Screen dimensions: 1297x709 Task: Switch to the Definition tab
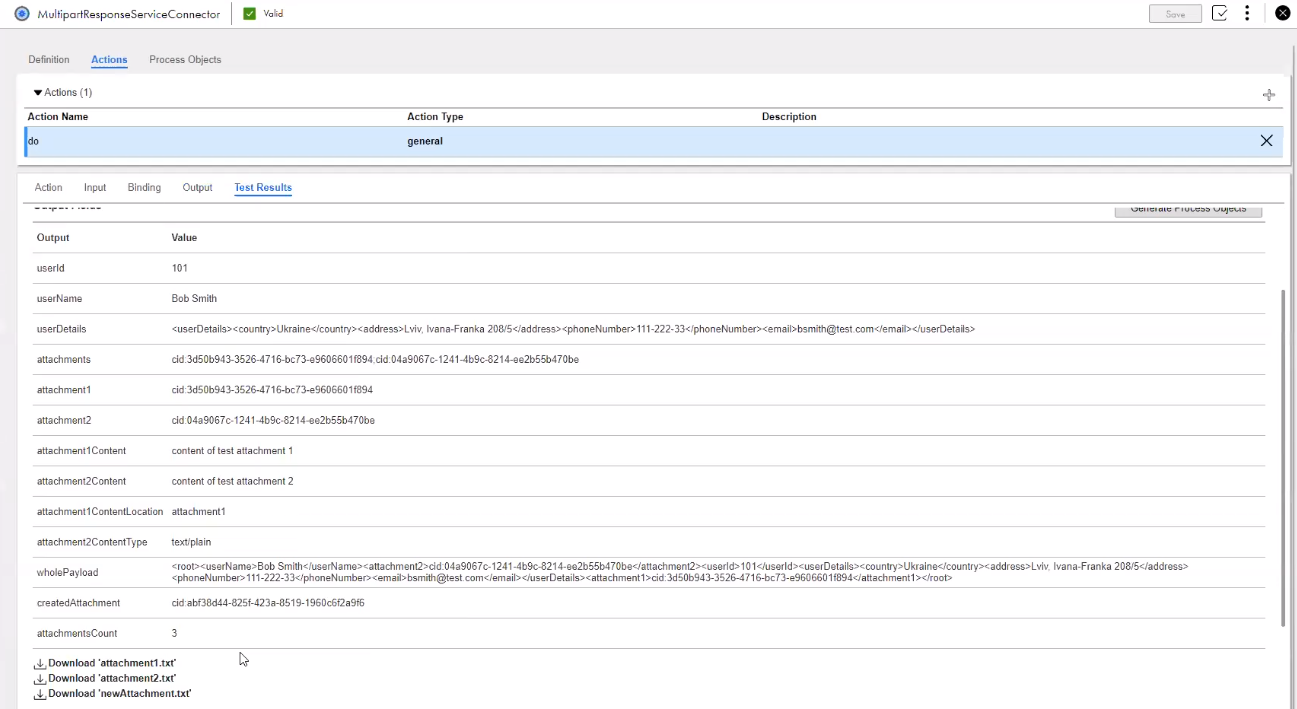[49, 60]
